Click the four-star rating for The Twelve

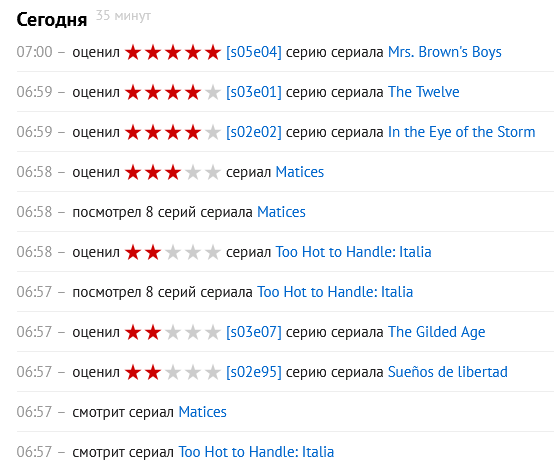173,92
